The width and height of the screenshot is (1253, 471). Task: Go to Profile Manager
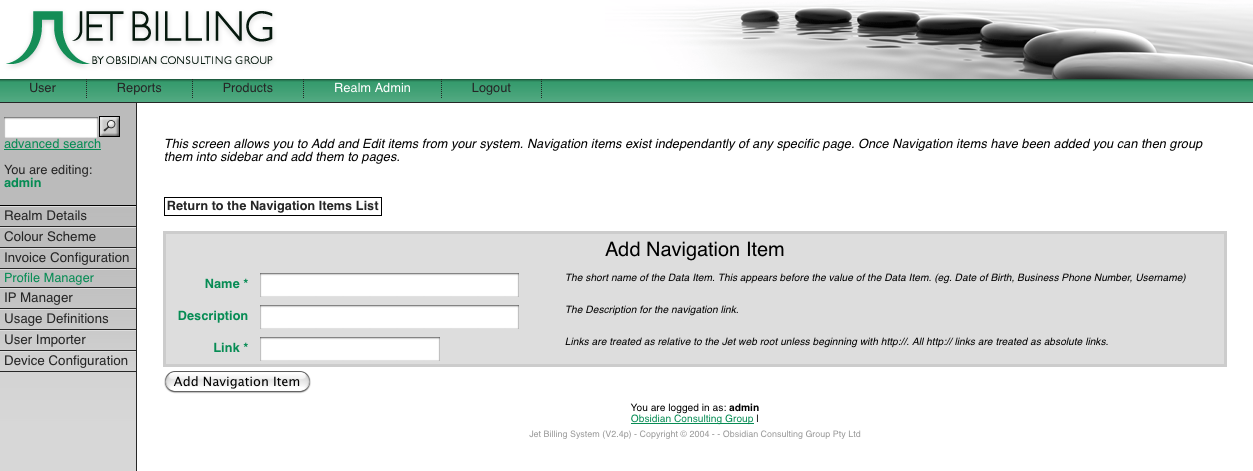pos(49,278)
